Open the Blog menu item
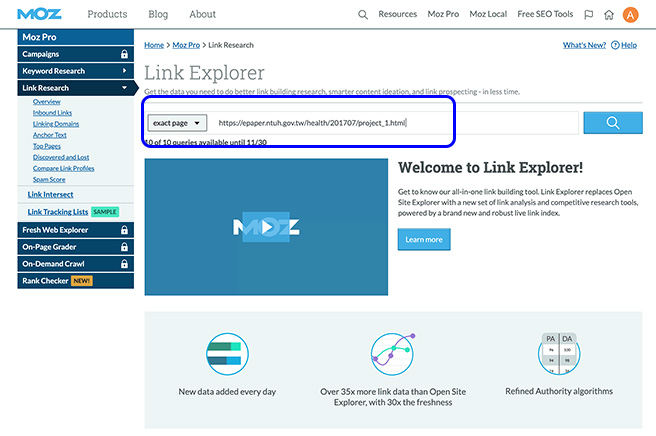656x436 pixels. tap(158, 14)
